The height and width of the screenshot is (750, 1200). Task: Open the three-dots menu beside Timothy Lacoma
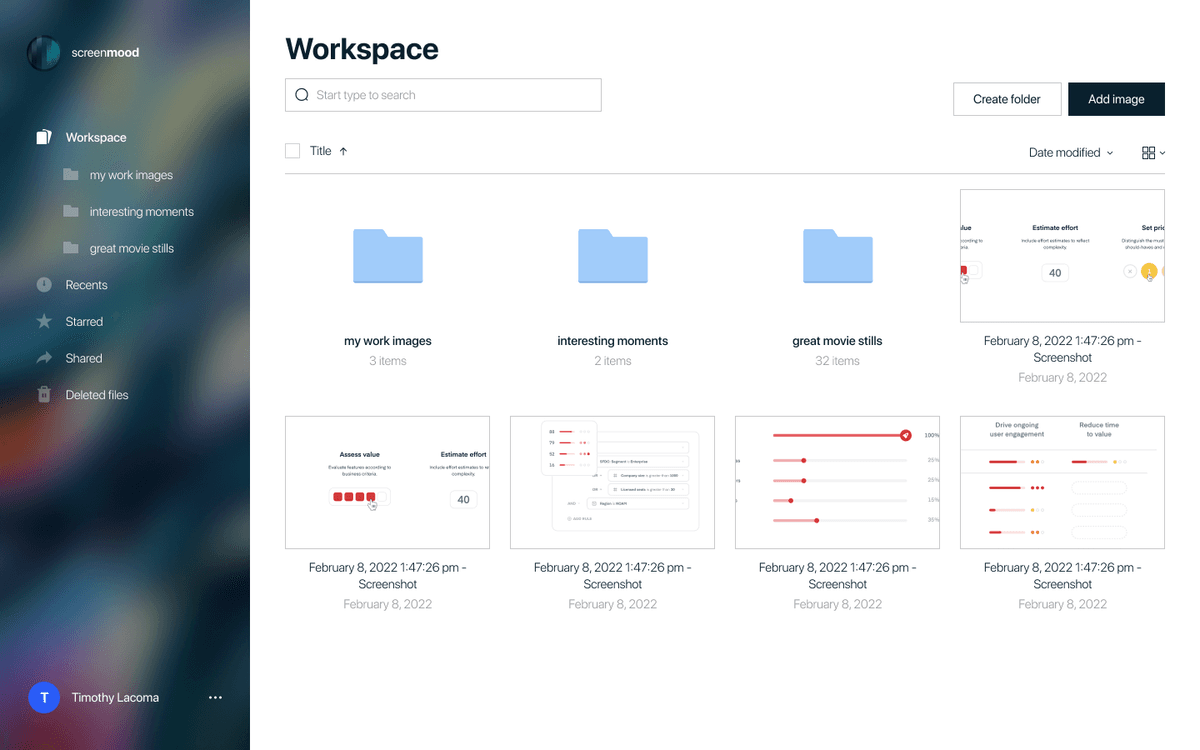pos(215,698)
